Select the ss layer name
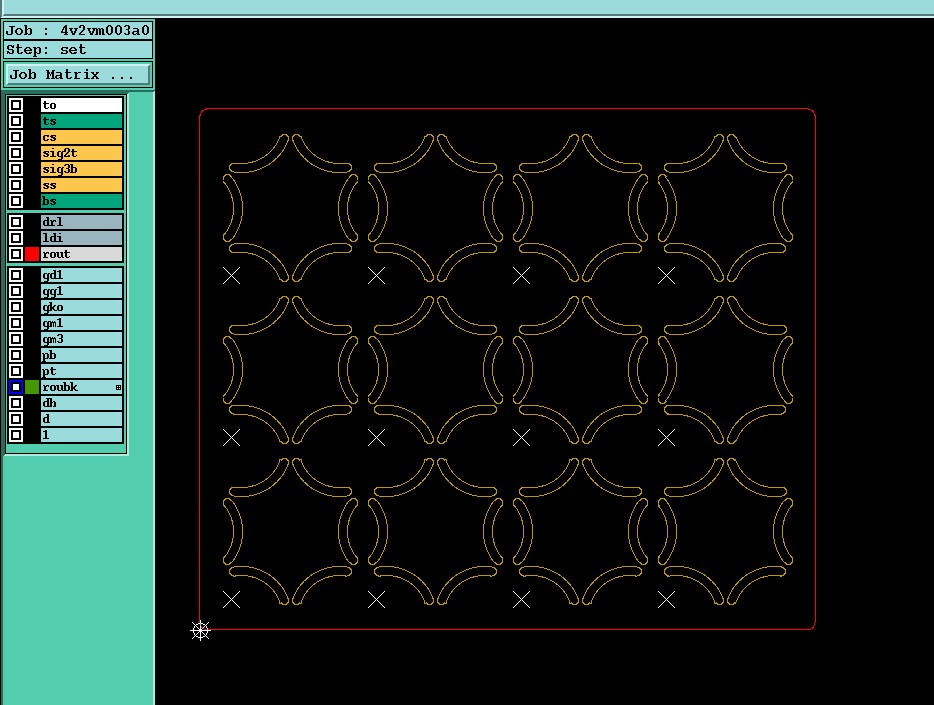Viewport: 934px width, 705px height. pos(82,185)
